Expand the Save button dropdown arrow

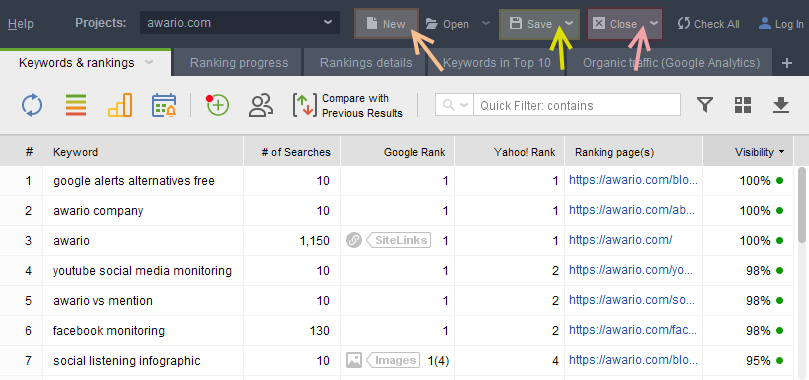[569, 24]
